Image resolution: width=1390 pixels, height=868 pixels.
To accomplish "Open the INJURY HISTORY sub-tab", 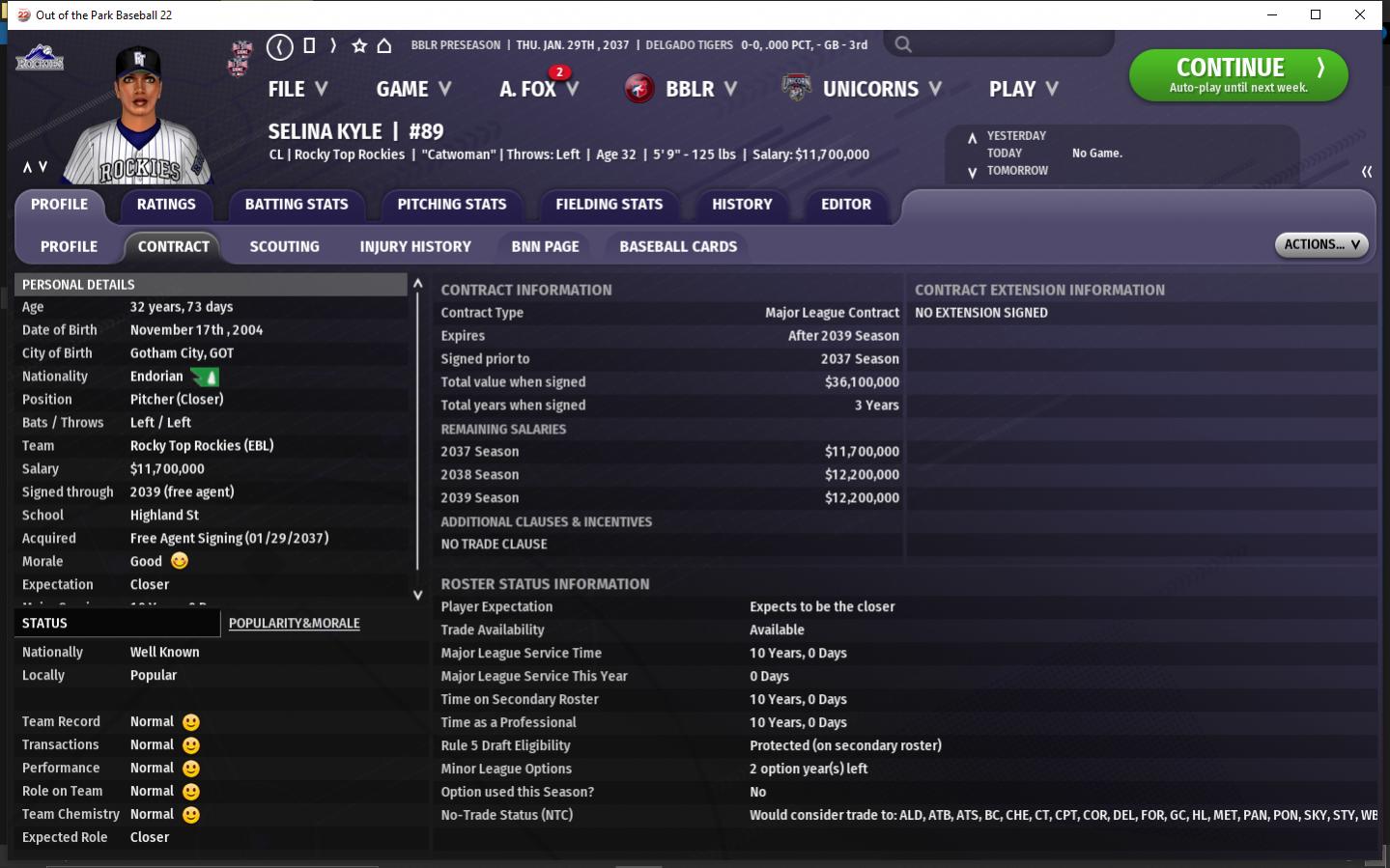I will coord(415,247).
